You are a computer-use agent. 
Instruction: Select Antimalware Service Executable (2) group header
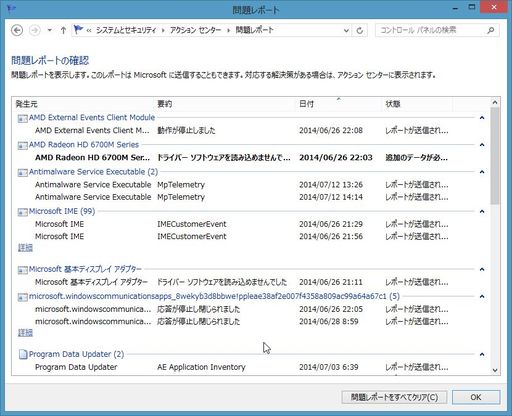pos(93,172)
